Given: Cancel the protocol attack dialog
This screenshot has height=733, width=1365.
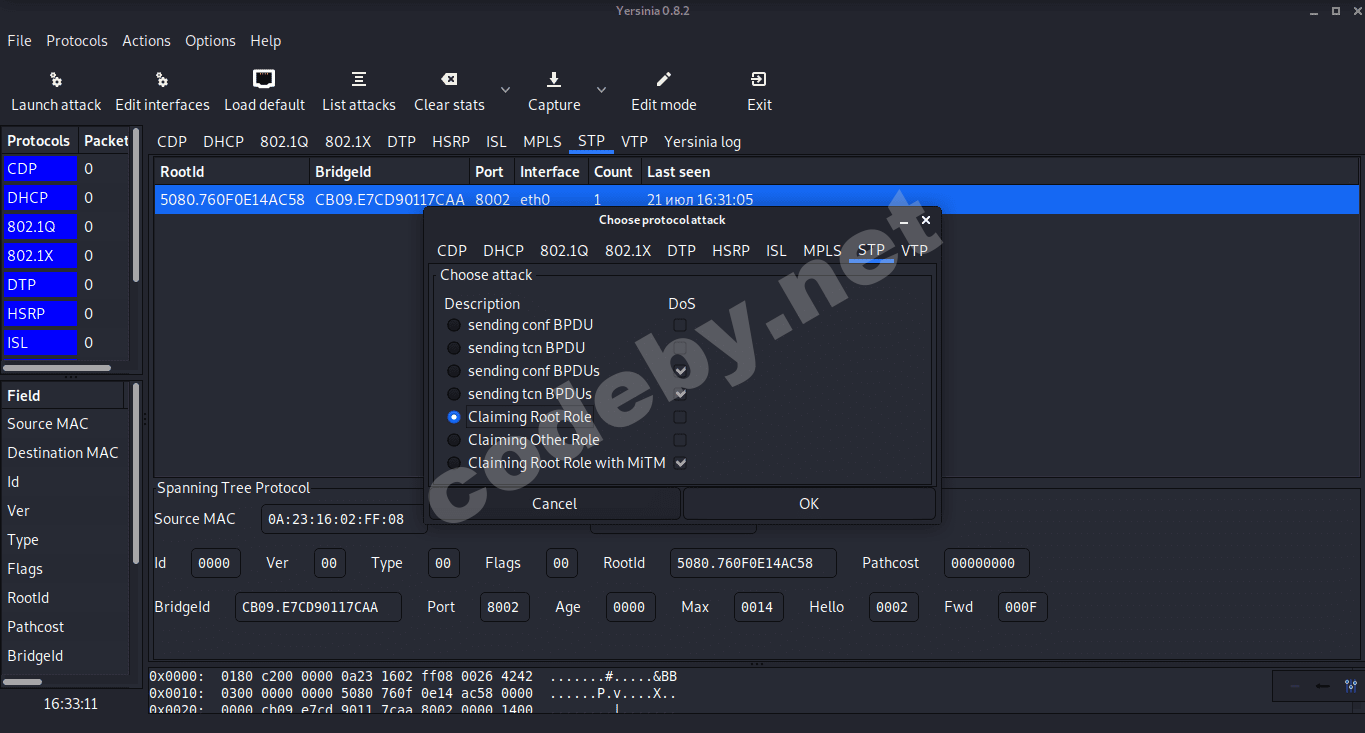Looking at the screenshot, I should pyautogui.click(x=555, y=504).
